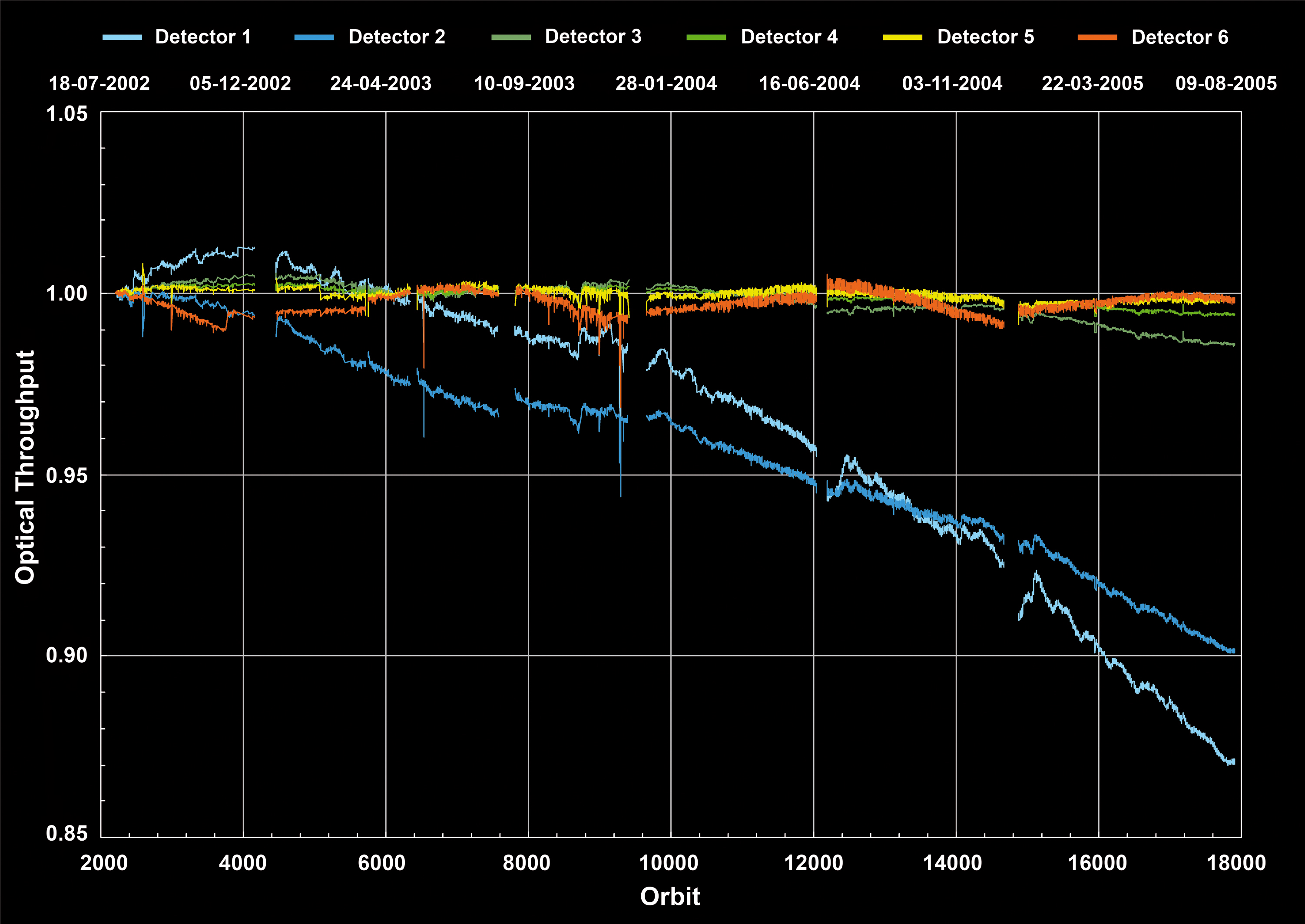This screenshot has width=1305, height=924.
Task: Click the 10000 orbit tick label
Action: click(669, 862)
